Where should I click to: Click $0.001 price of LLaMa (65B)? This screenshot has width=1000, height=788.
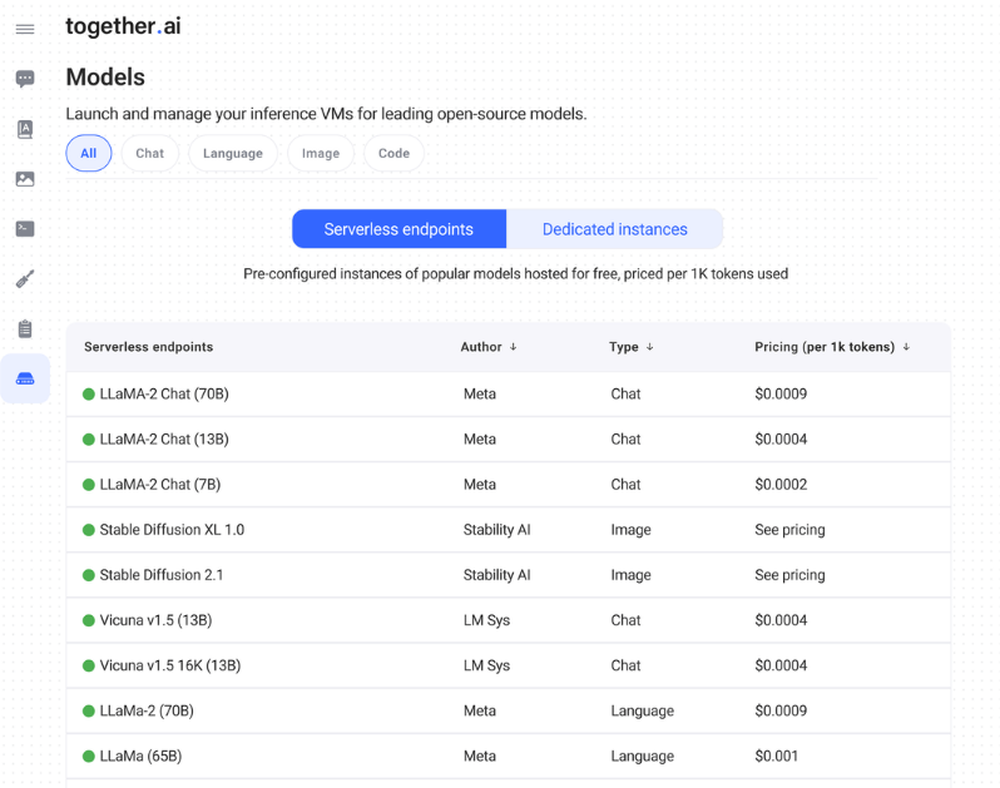[x=776, y=756]
